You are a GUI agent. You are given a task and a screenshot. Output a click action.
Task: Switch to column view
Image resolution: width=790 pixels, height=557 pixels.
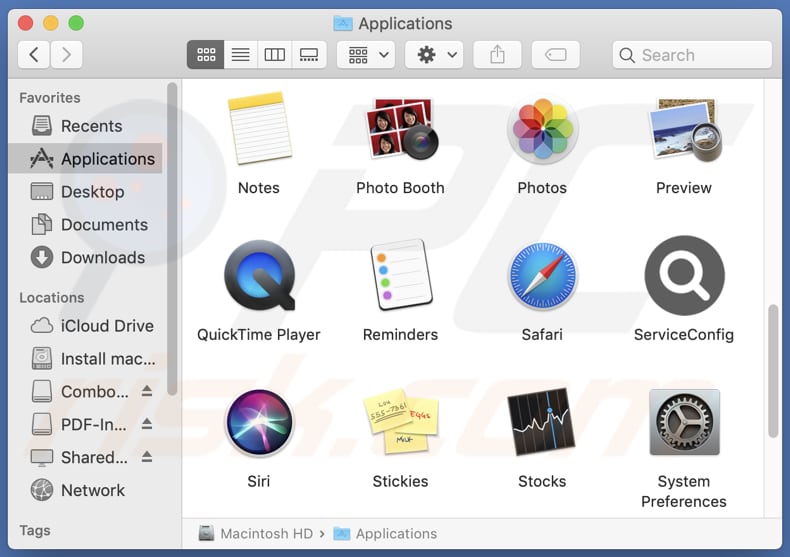[275, 54]
